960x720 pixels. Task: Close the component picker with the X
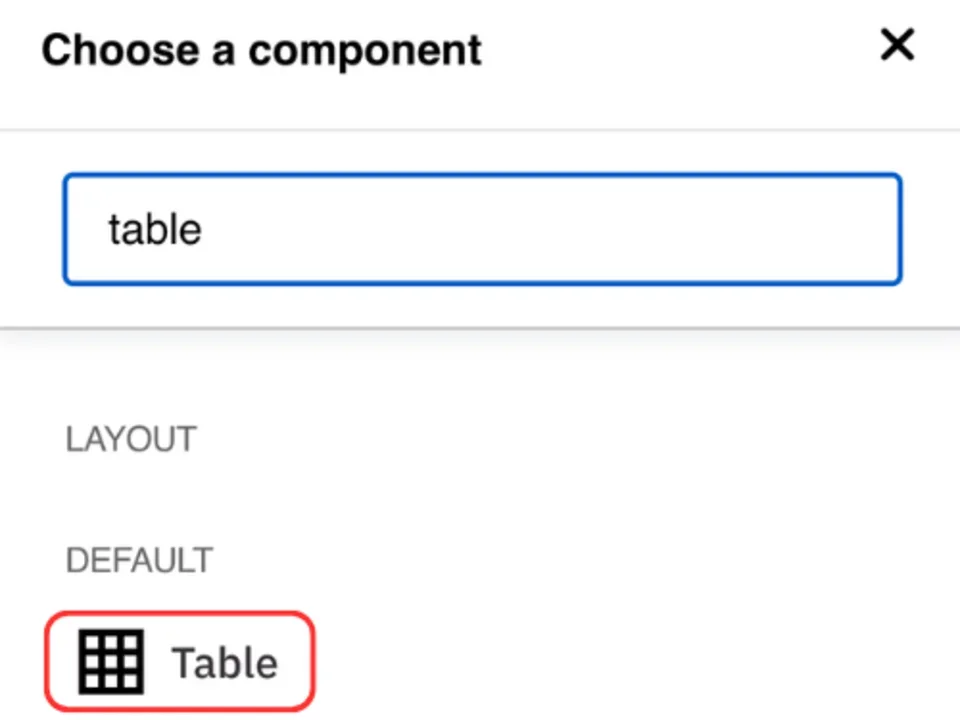pyautogui.click(x=897, y=45)
